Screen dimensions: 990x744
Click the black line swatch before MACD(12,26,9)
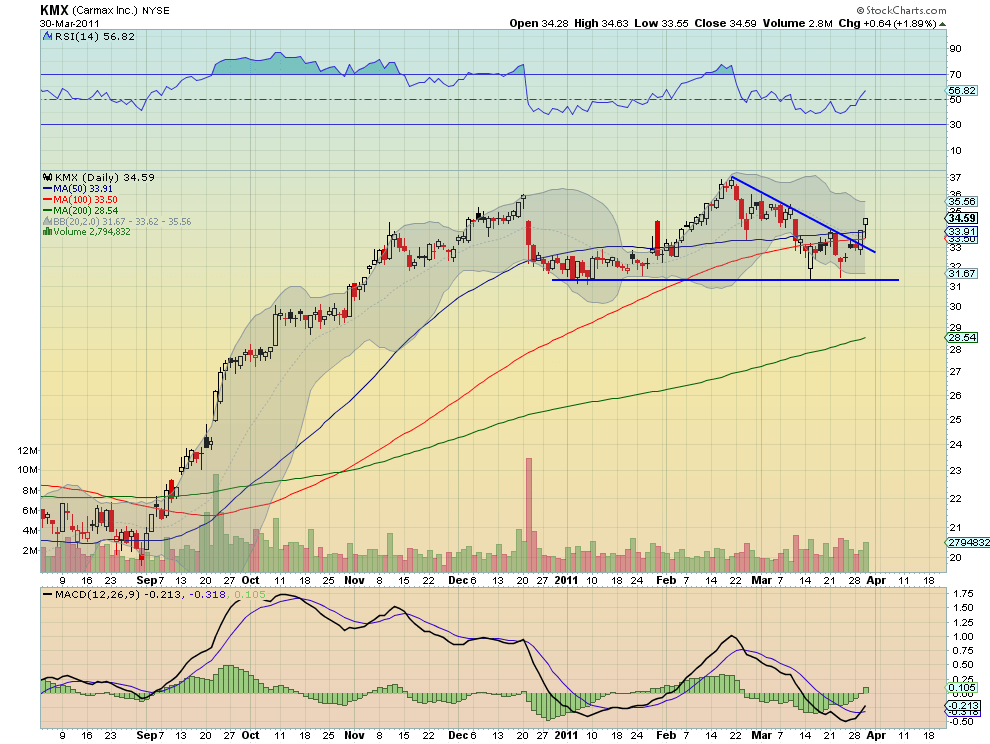click(47, 595)
